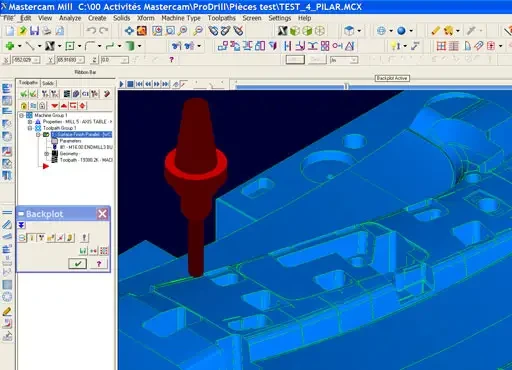Click the New file icon
The image size is (512, 370).
pos(10,31)
